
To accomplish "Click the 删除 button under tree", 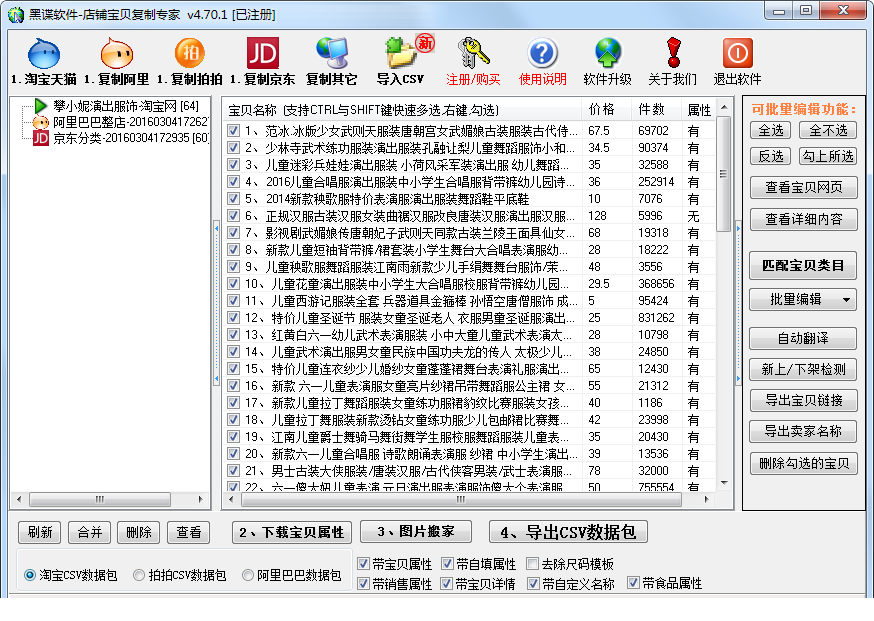I will pyautogui.click(x=139, y=532).
